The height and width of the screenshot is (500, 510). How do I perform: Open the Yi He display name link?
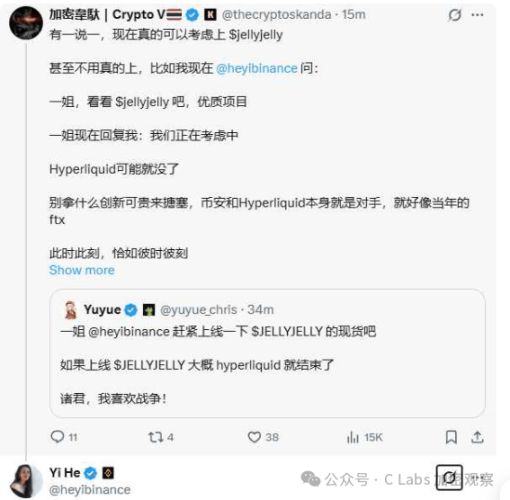(x=65, y=473)
